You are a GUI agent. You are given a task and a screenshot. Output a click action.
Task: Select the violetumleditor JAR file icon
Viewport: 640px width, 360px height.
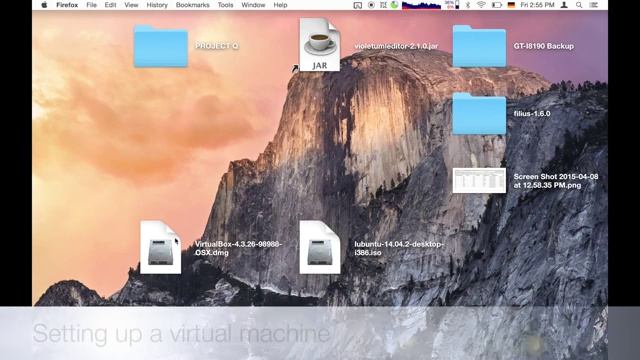[x=320, y=44]
